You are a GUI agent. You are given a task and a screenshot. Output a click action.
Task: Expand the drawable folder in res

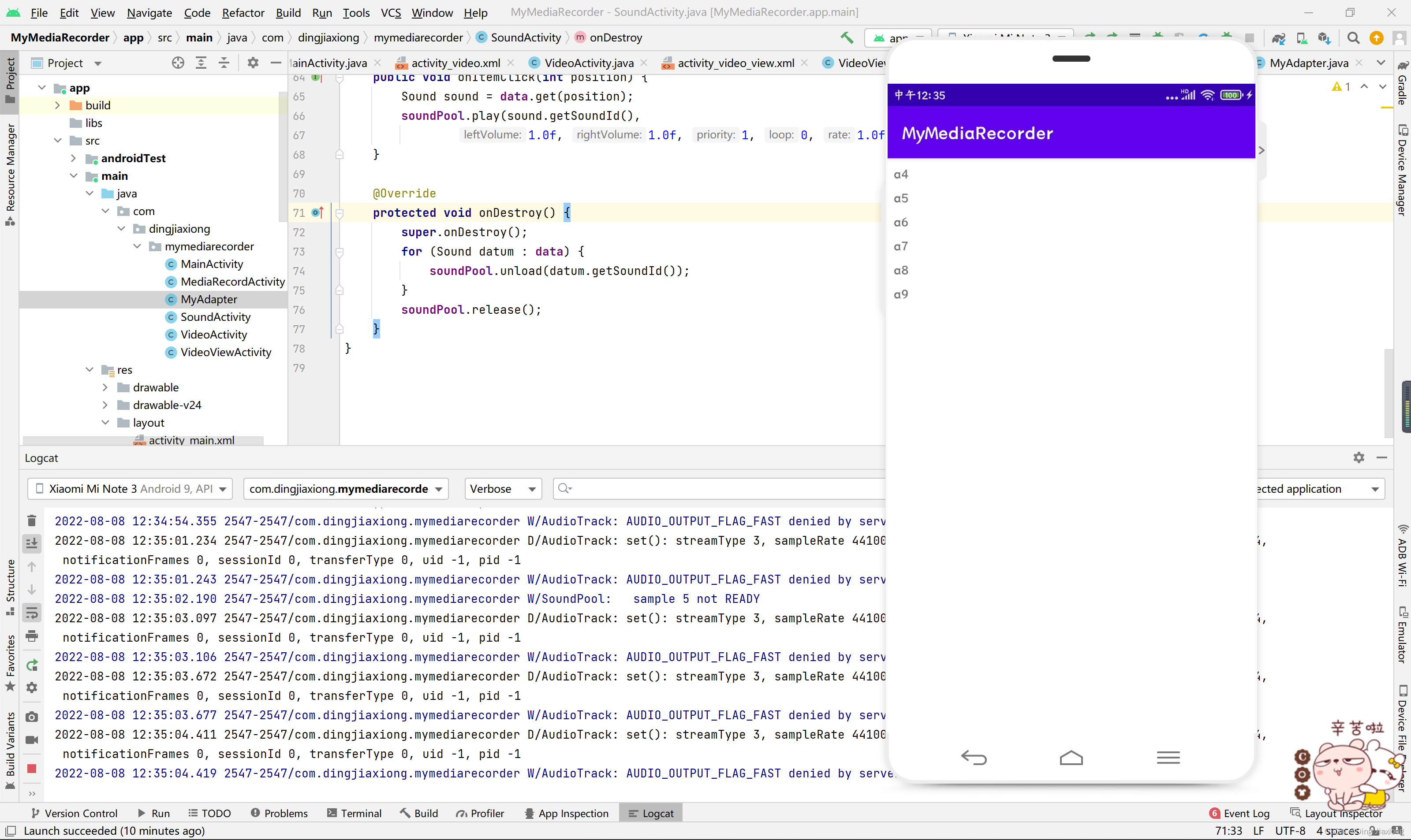(106, 387)
